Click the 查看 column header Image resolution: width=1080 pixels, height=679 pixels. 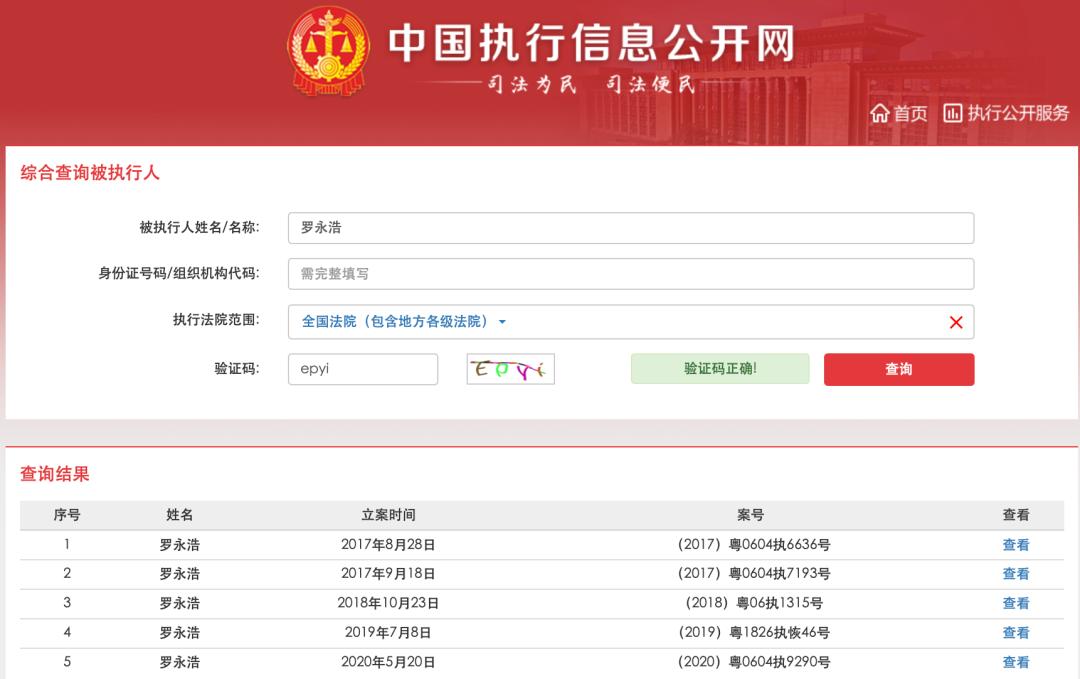tap(1016, 515)
